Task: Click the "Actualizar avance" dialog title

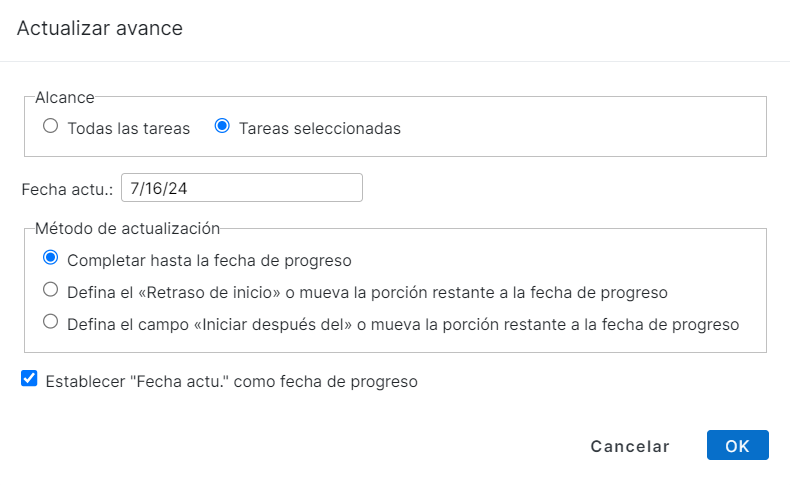Action: pyautogui.click(x=99, y=28)
